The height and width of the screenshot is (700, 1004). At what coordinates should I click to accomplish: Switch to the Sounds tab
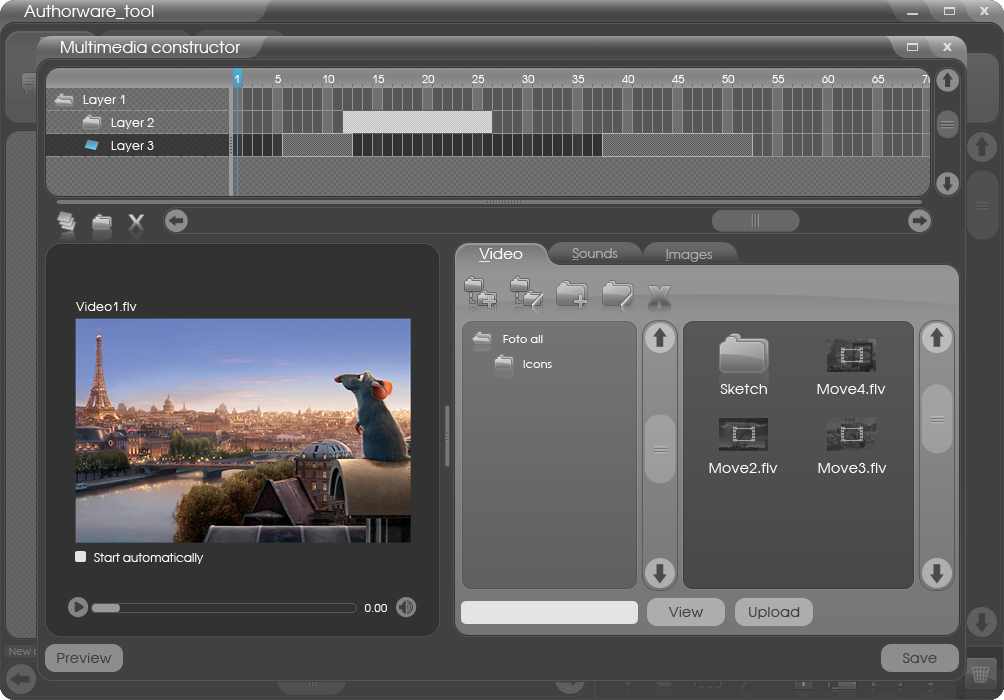594,254
